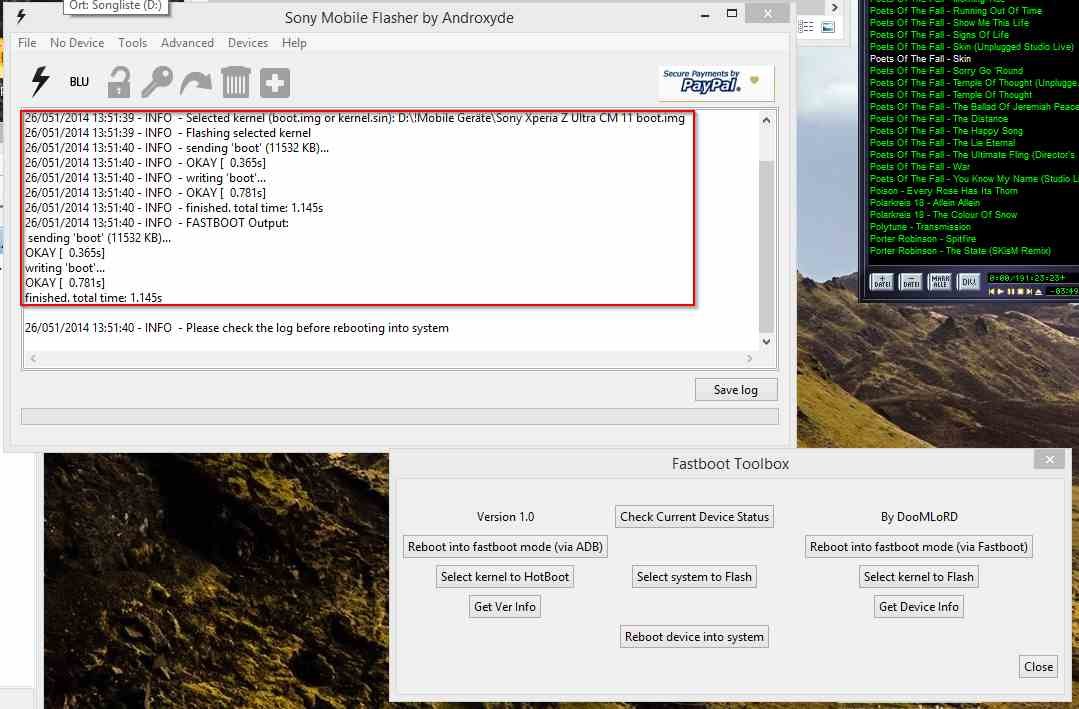Click Select kernel to Flash
Image resolution: width=1079 pixels, height=709 pixels.
pyautogui.click(x=919, y=577)
